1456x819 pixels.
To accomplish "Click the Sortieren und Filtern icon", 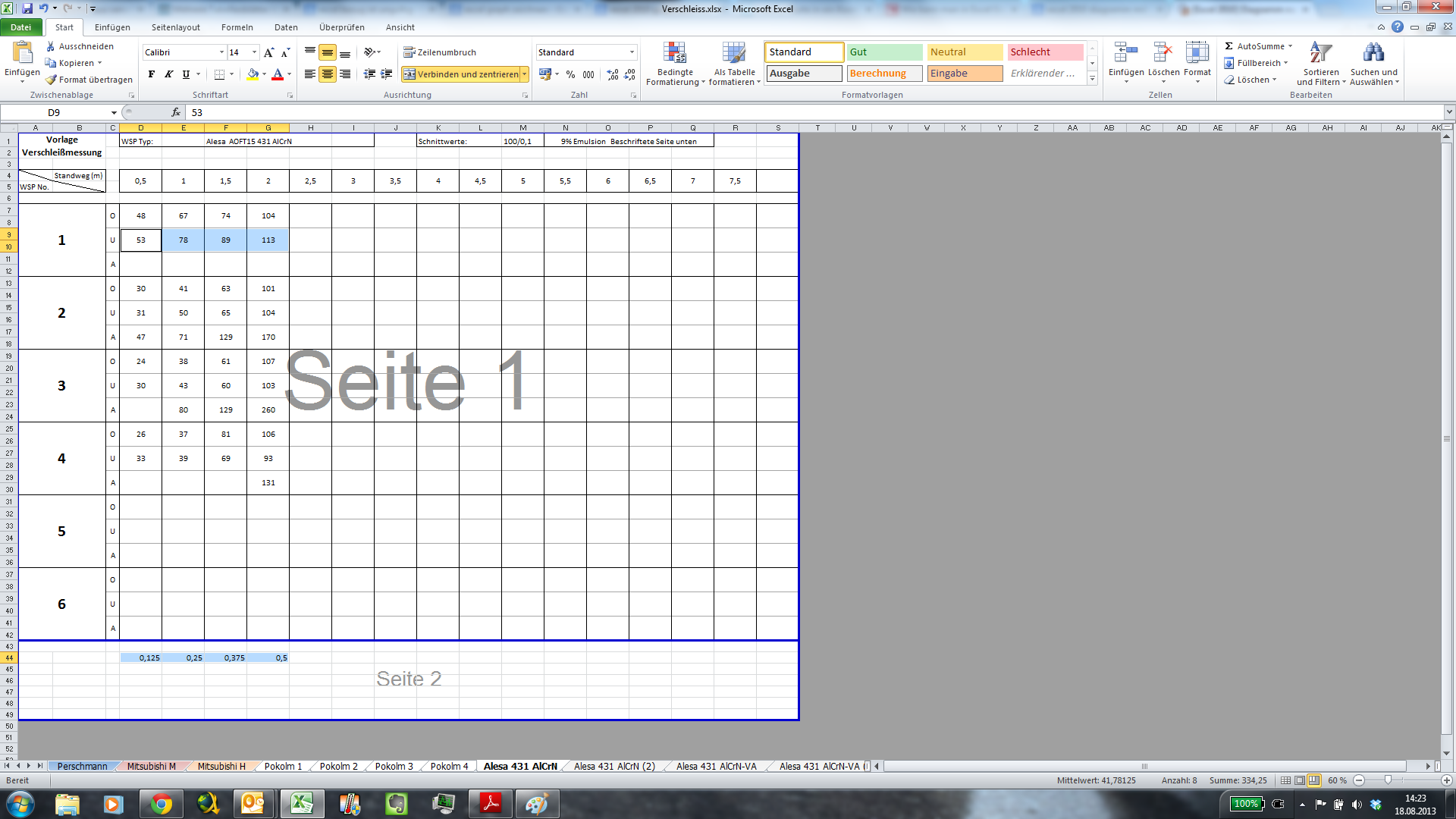I will pos(1320,53).
